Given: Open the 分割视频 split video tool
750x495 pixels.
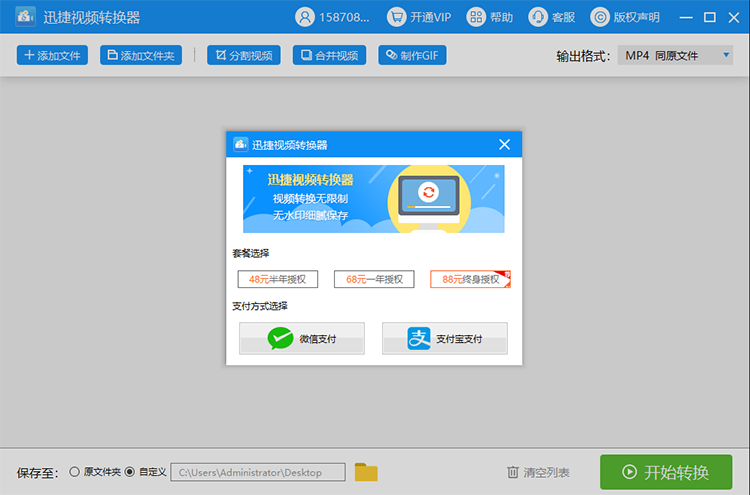Looking at the screenshot, I should (243, 55).
